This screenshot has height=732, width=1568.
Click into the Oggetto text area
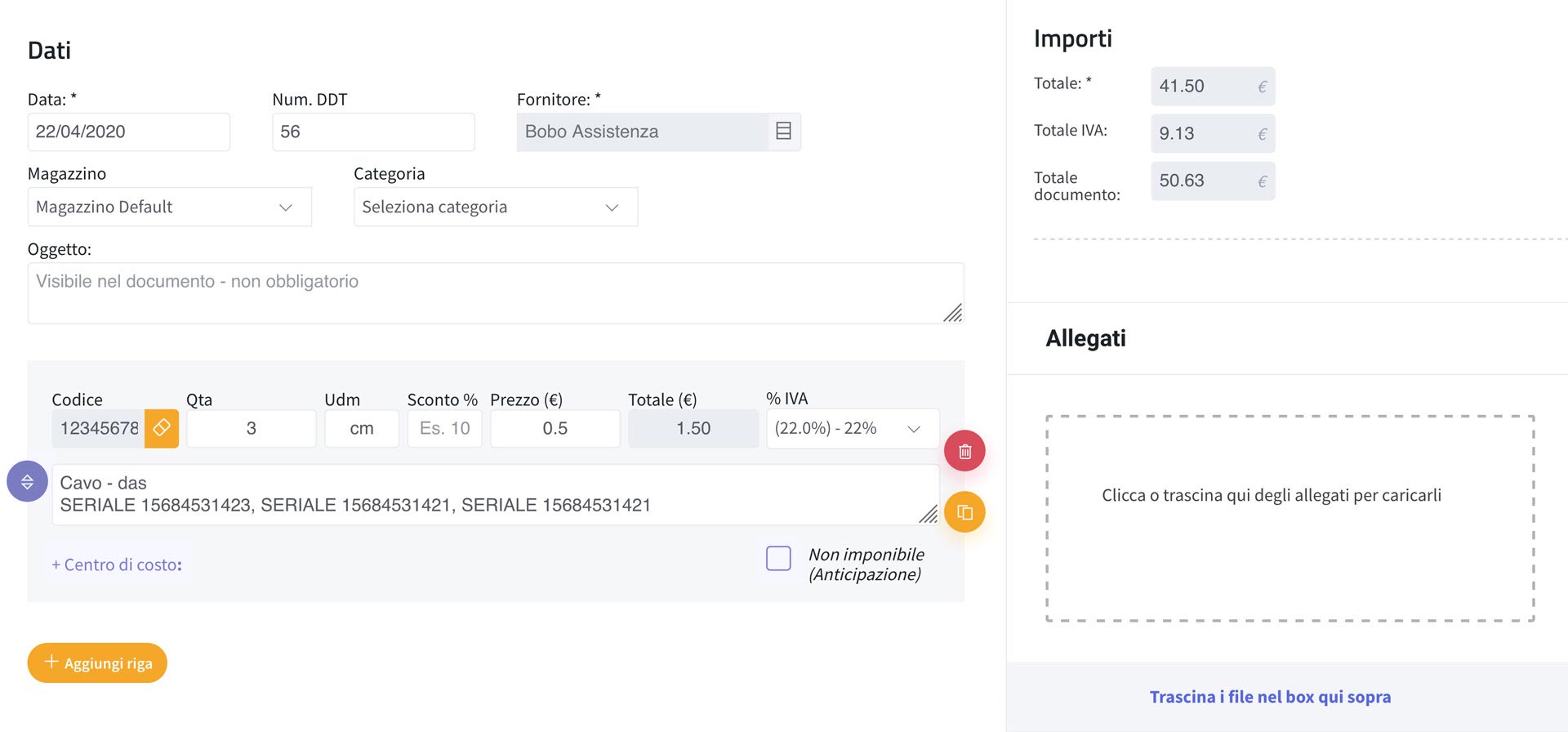pos(496,292)
